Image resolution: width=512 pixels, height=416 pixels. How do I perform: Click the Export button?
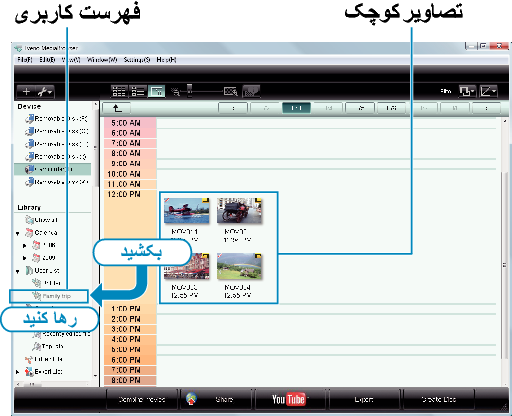click(364, 399)
